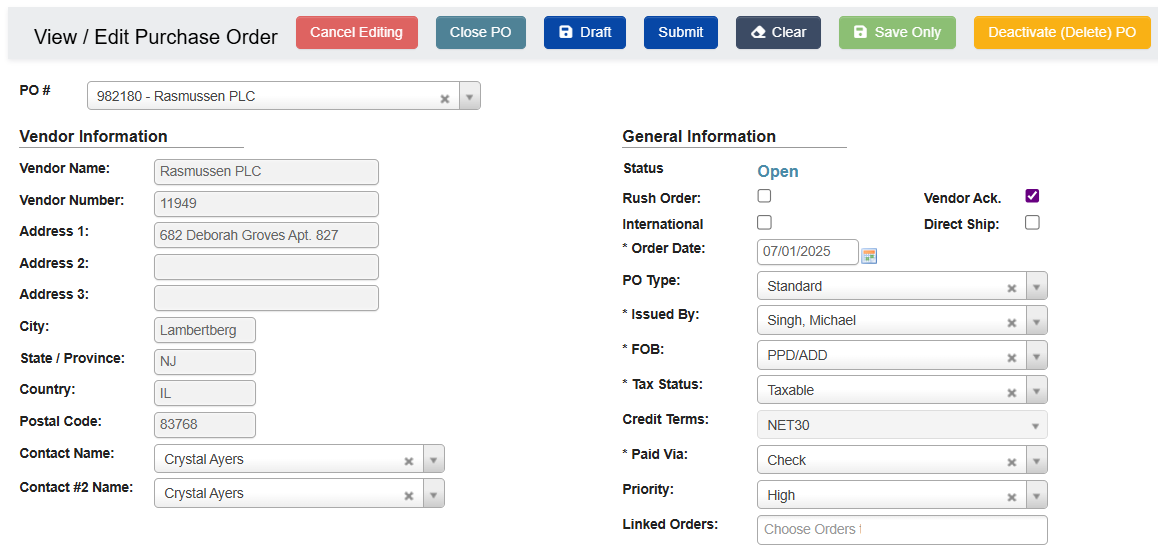The height and width of the screenshot is (557, 1158).
Task: Click the City field Lambertberg
Action: point(205,330)
